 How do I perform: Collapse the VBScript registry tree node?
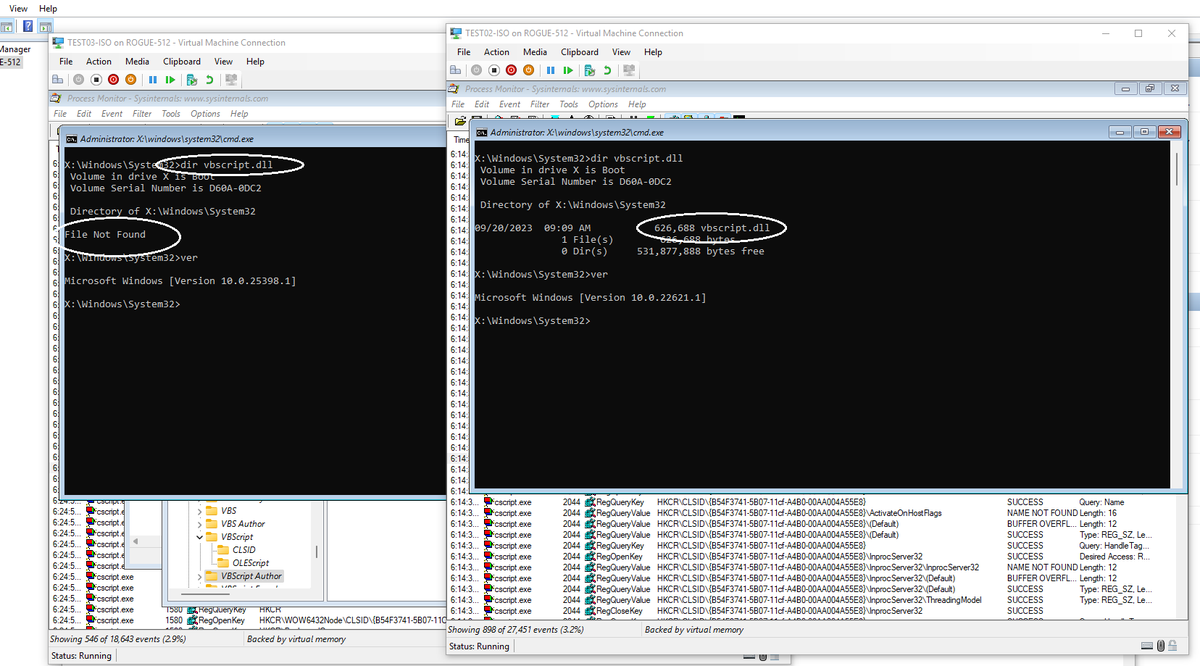200,537
